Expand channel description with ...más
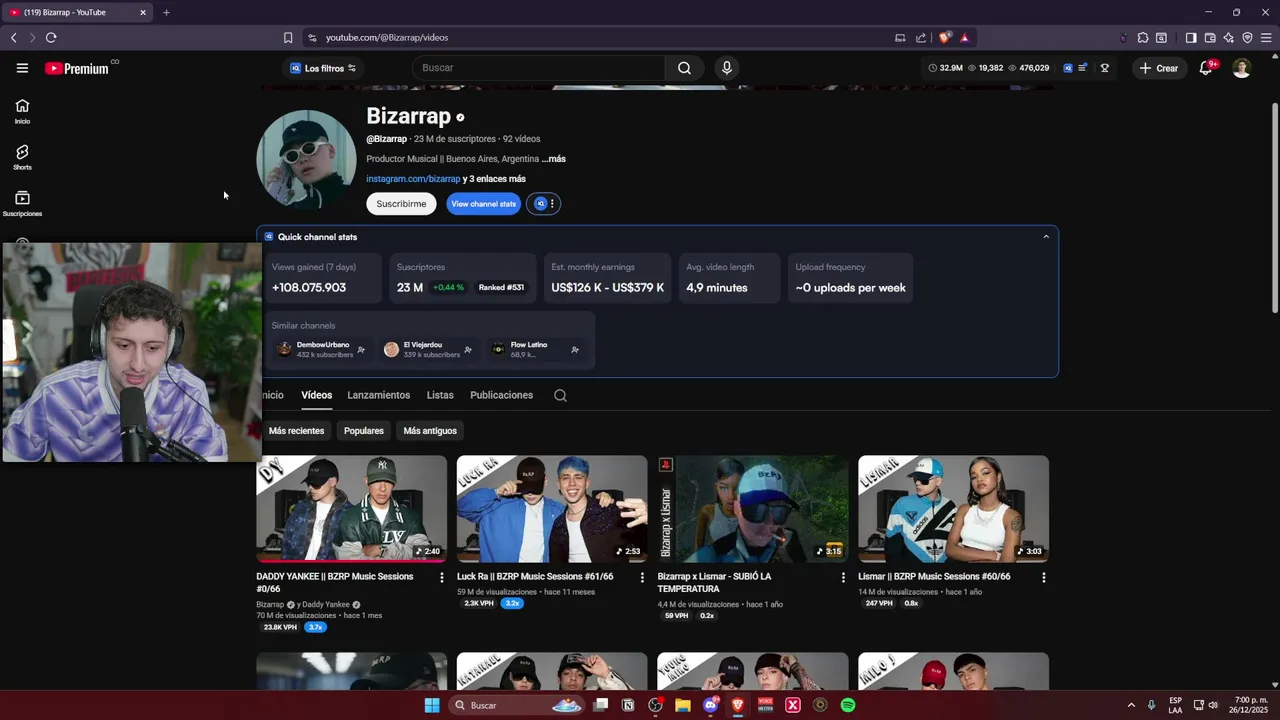Screen dimensions: 1280x720 [x=554, y=159]
